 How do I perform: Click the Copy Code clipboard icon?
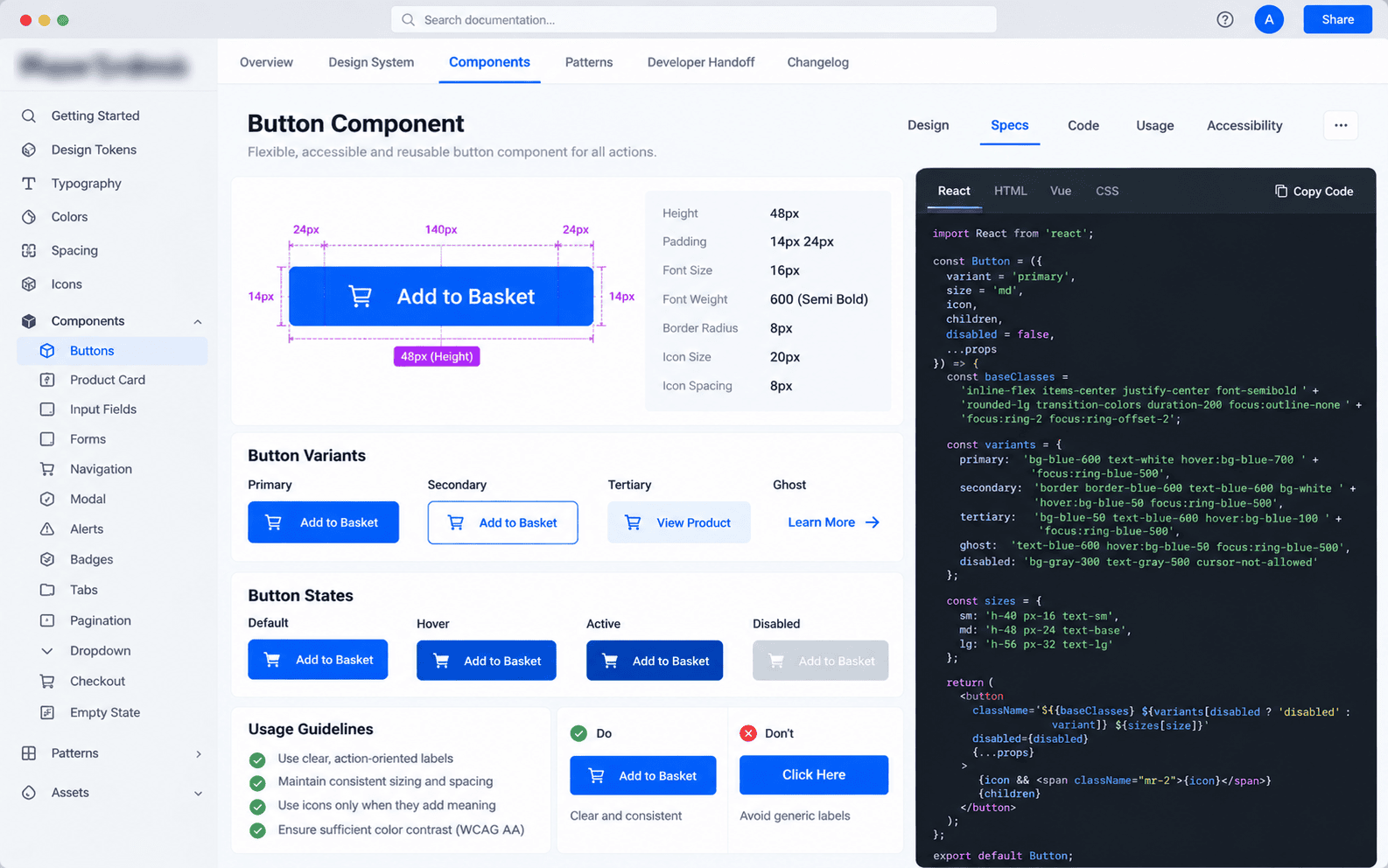click(x=1280, y=191)
